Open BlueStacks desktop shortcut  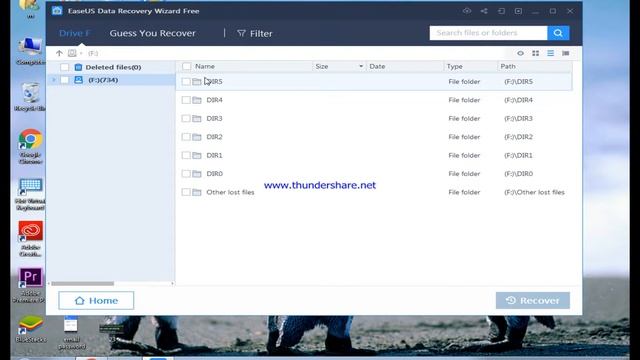(30, 329)
